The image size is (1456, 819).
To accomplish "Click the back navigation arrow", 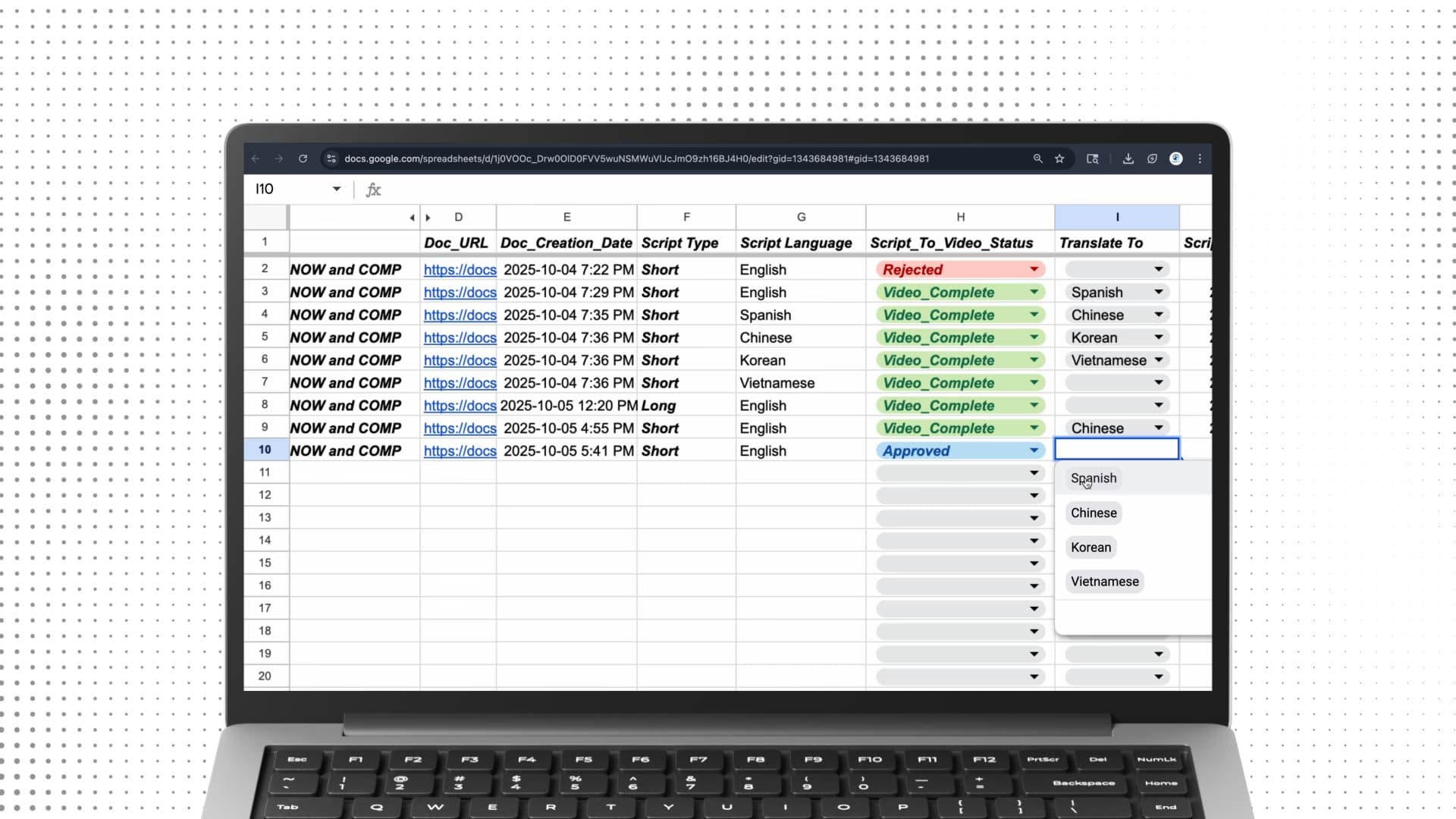I will click(256, 158).
